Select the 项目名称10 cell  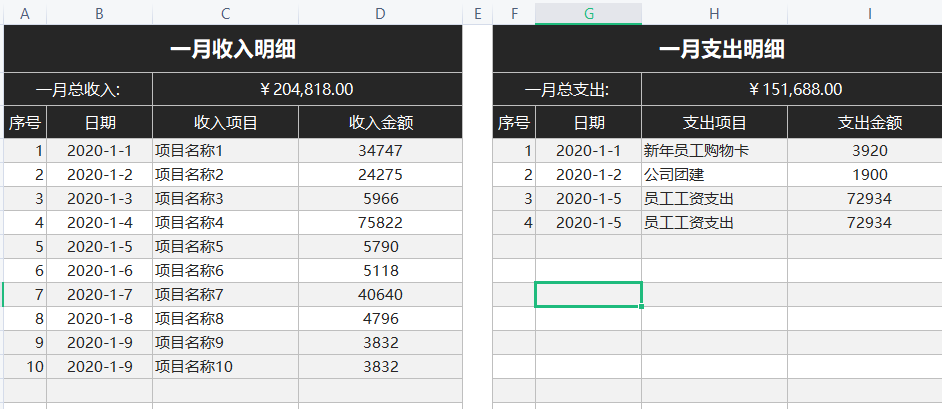pyautogui.click(x=225, y=366)
